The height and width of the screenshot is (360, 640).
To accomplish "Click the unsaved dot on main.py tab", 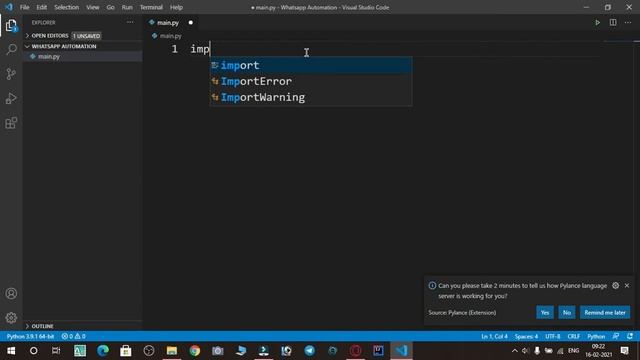I will (191, 23).
